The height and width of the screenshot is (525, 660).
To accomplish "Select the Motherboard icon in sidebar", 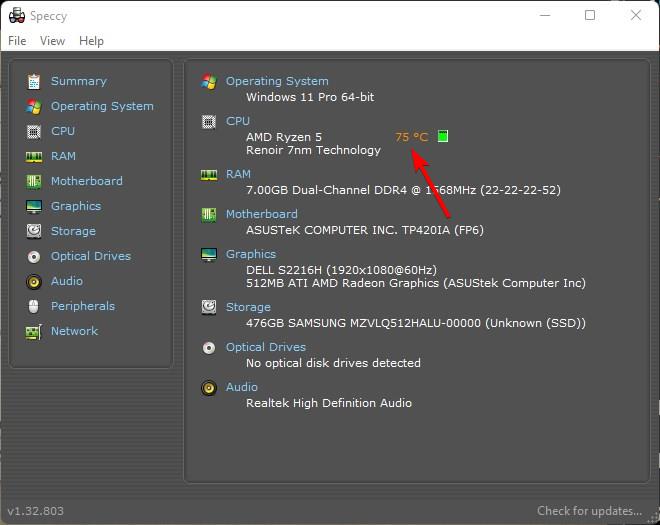I will click(34, 181).
